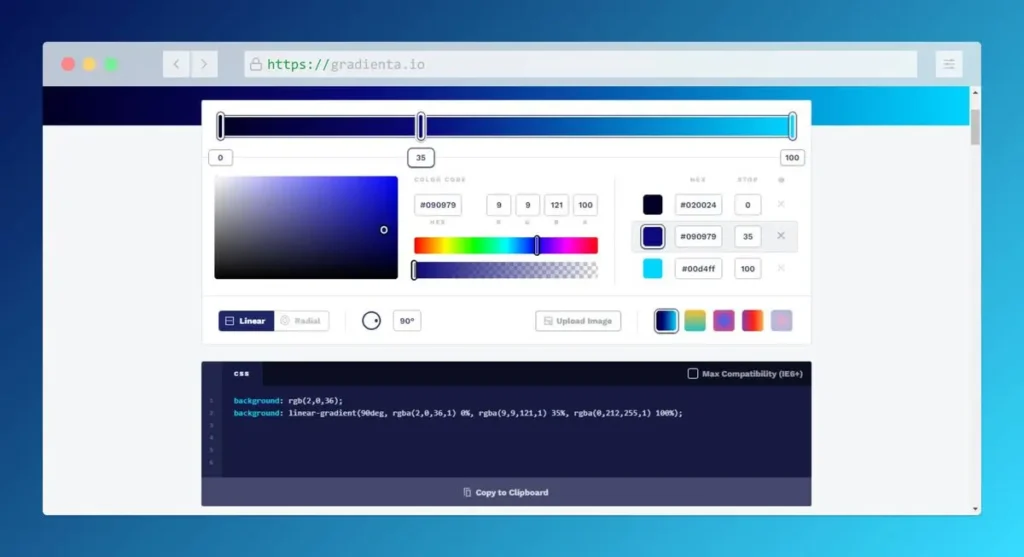Select the CSS tab

(242, 374)
